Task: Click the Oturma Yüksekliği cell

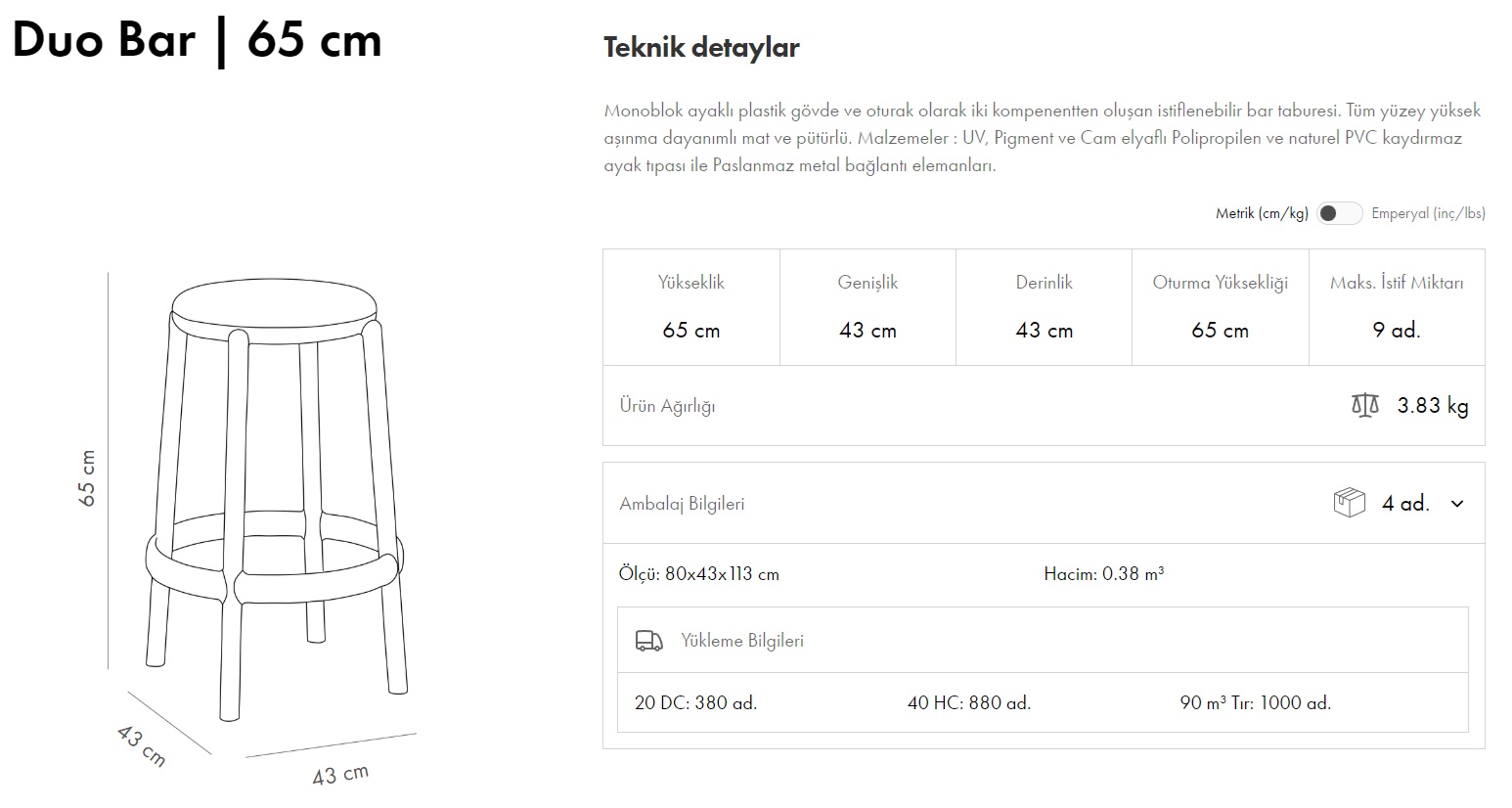Action: (x=1220, y=307)
